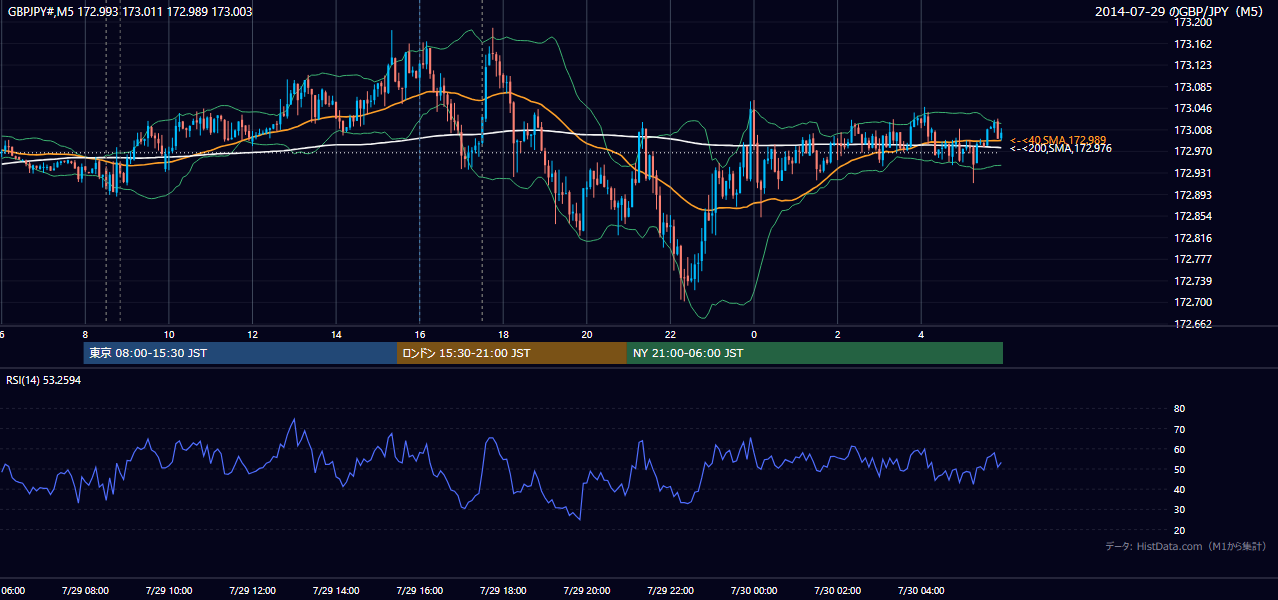
Task: Select the NY 21:00-06:00 JST session bar
Action: coord(815,353)
